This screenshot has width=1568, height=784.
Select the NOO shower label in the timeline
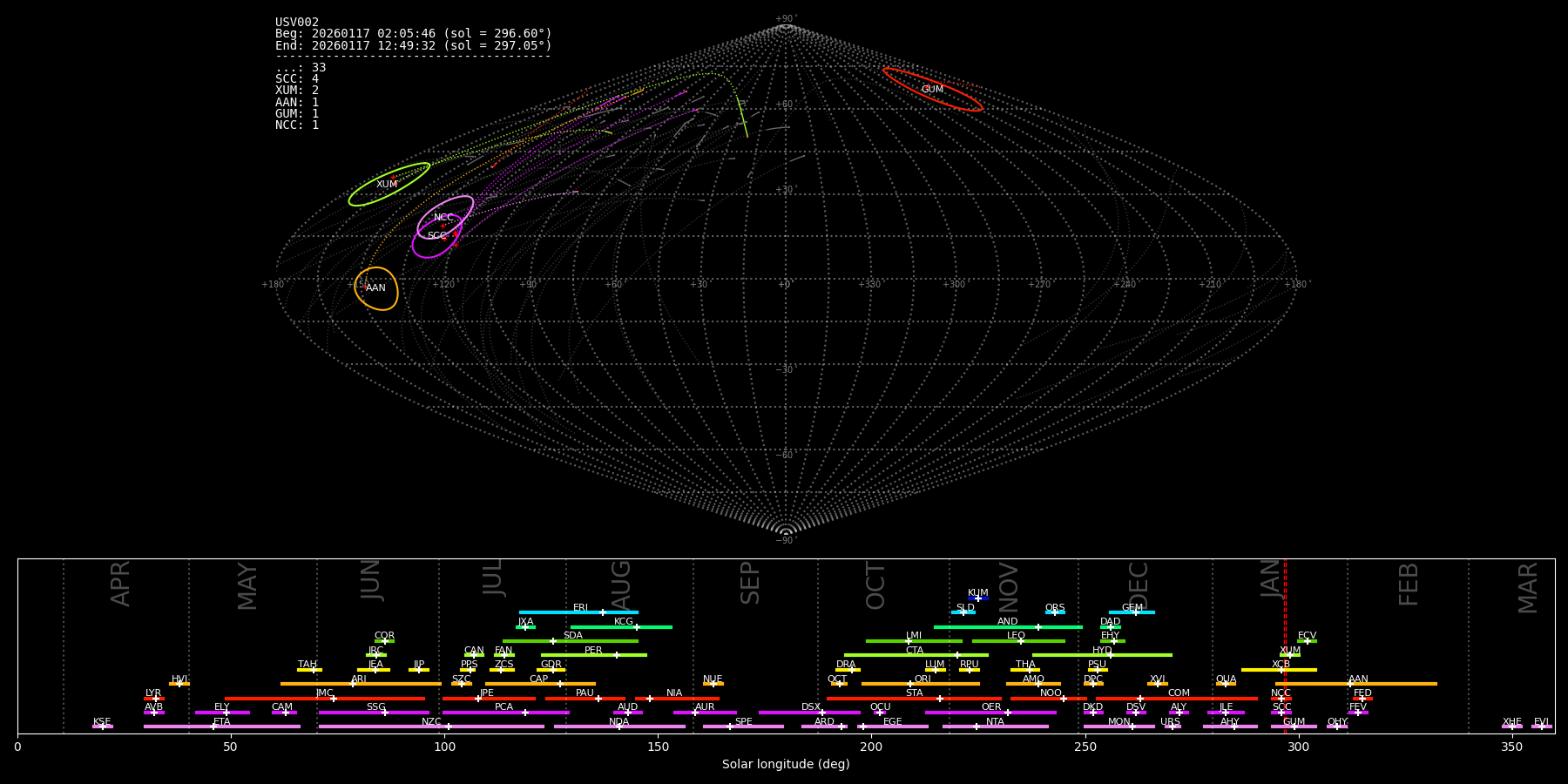pyautogui.click(x=1051, y=693)
